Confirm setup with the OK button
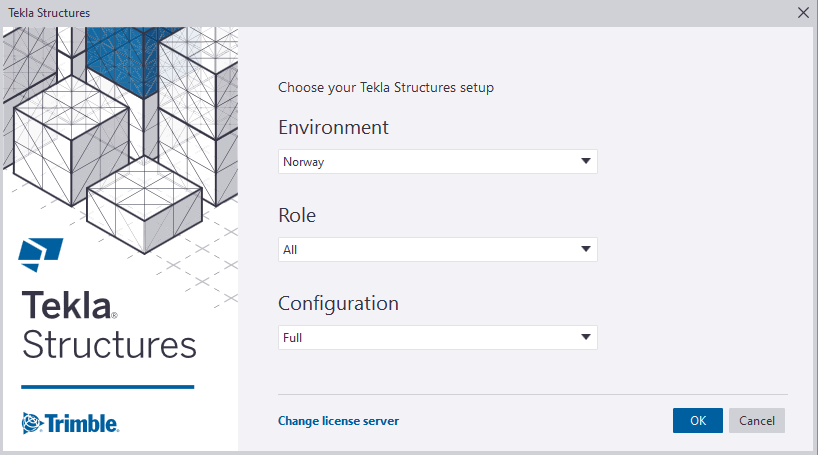The height and width of the screenshot is (455, 818). (697, 421)
